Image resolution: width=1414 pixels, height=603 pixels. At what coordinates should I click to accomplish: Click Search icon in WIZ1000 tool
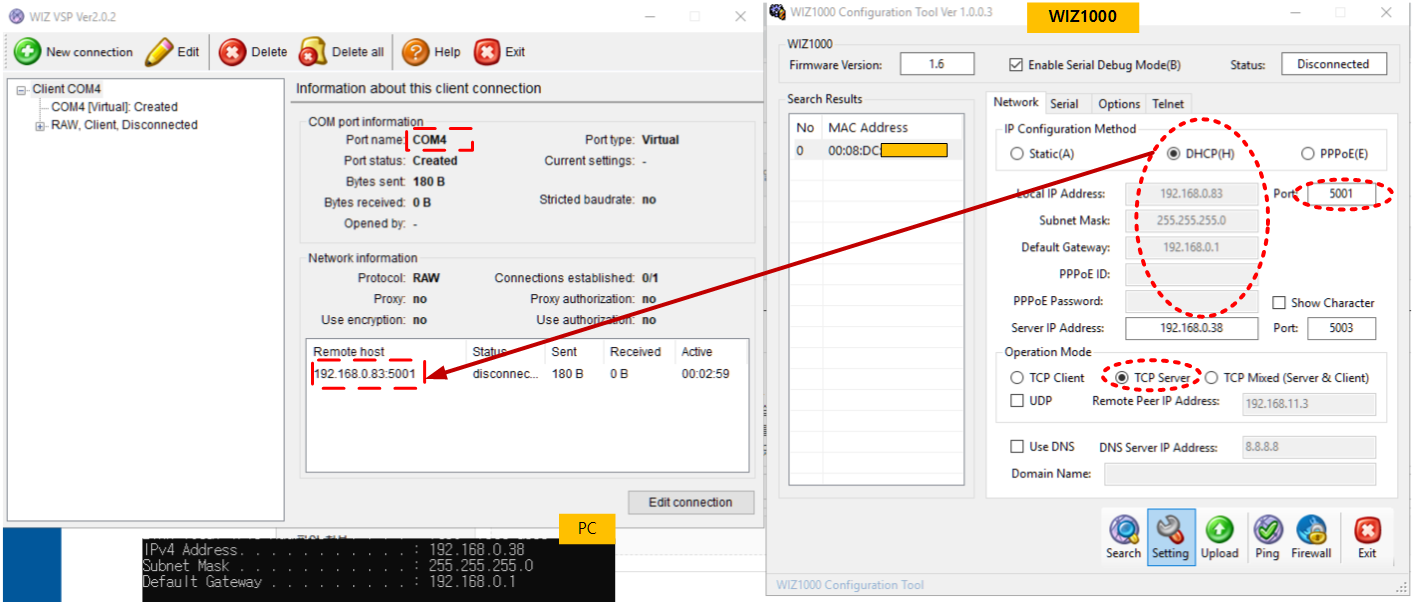click(x=1123, y=529)
